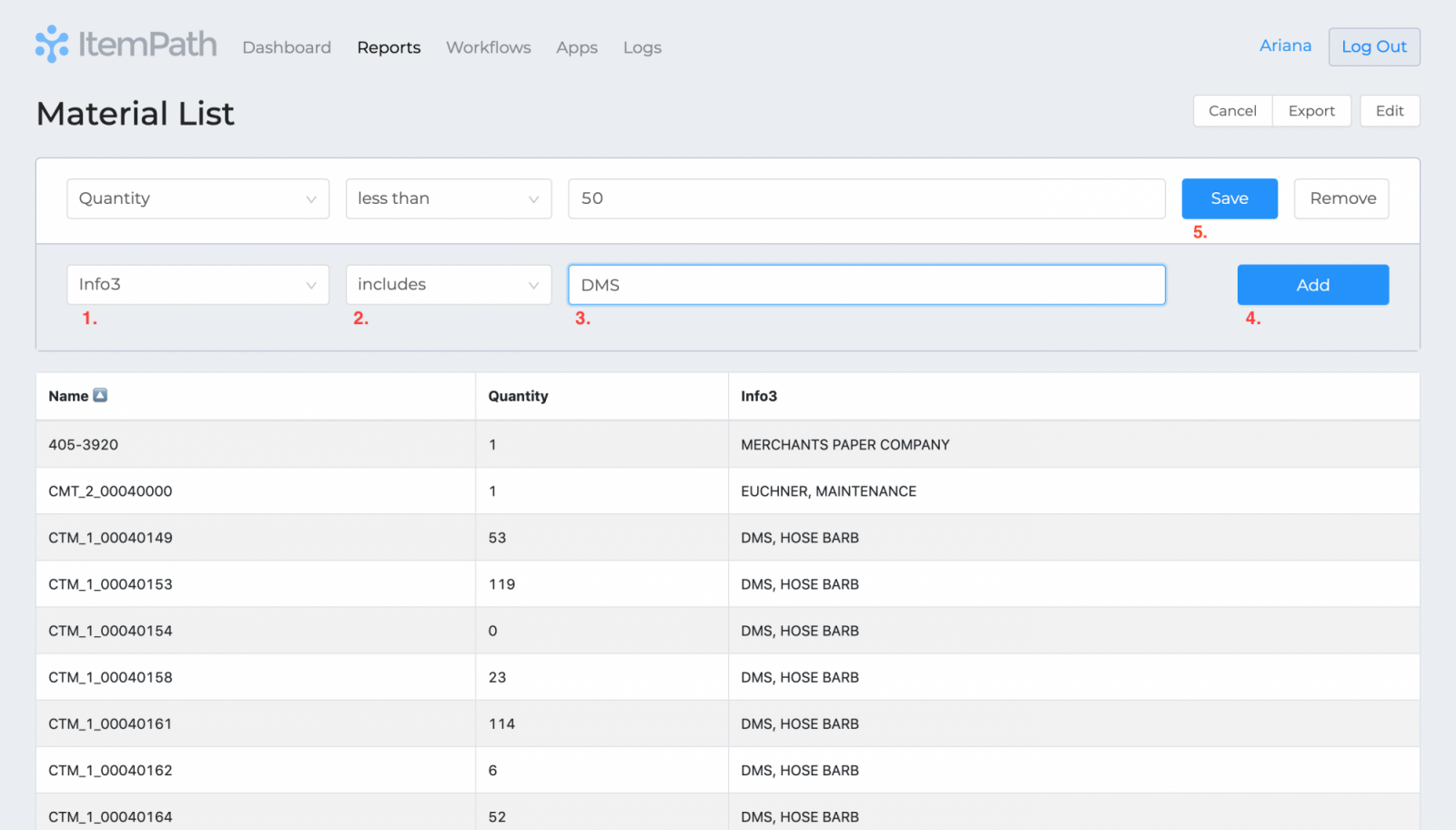
Task: Click quantity value 119
Action: (501, 584)
